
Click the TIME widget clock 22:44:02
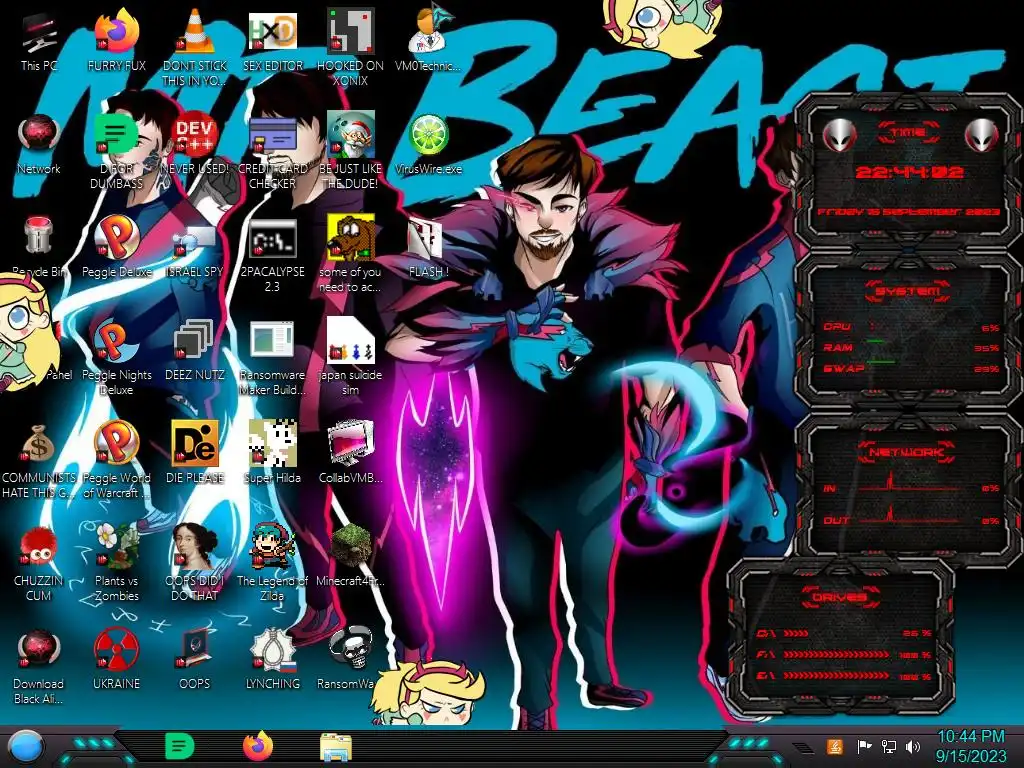click(x=909, y=172)
